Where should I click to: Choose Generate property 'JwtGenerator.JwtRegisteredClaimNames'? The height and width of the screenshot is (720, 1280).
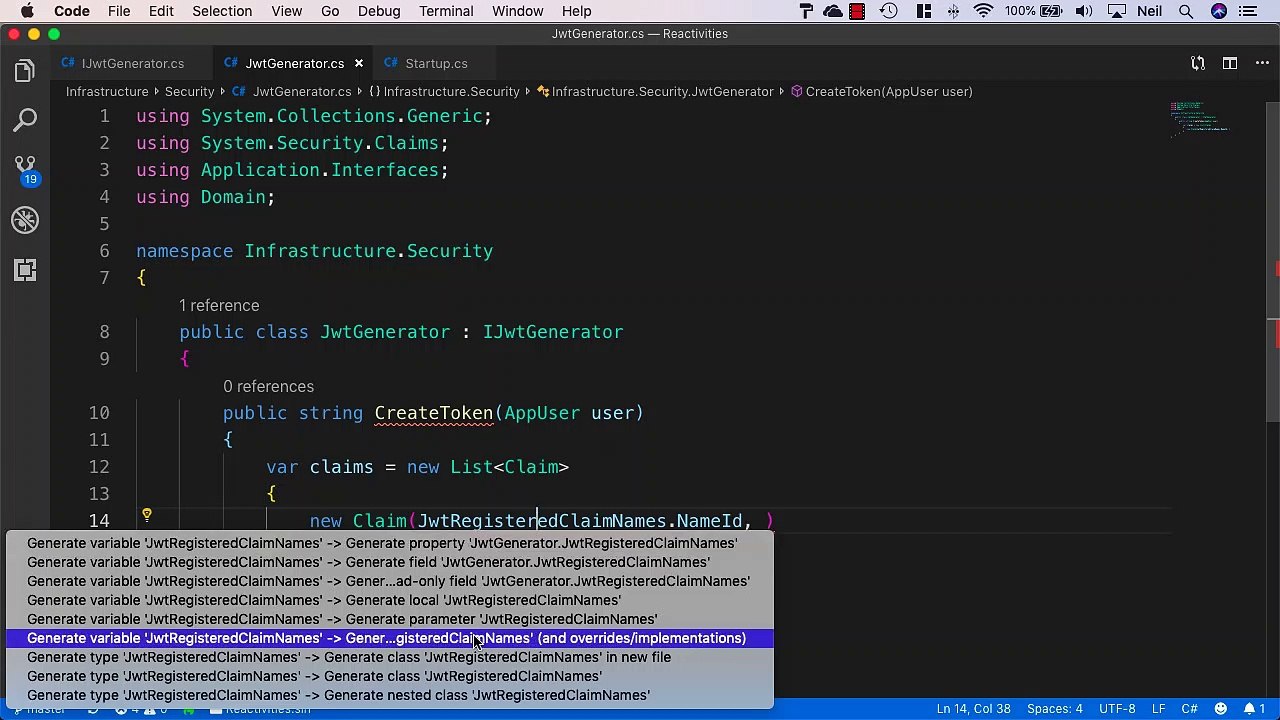390,543
